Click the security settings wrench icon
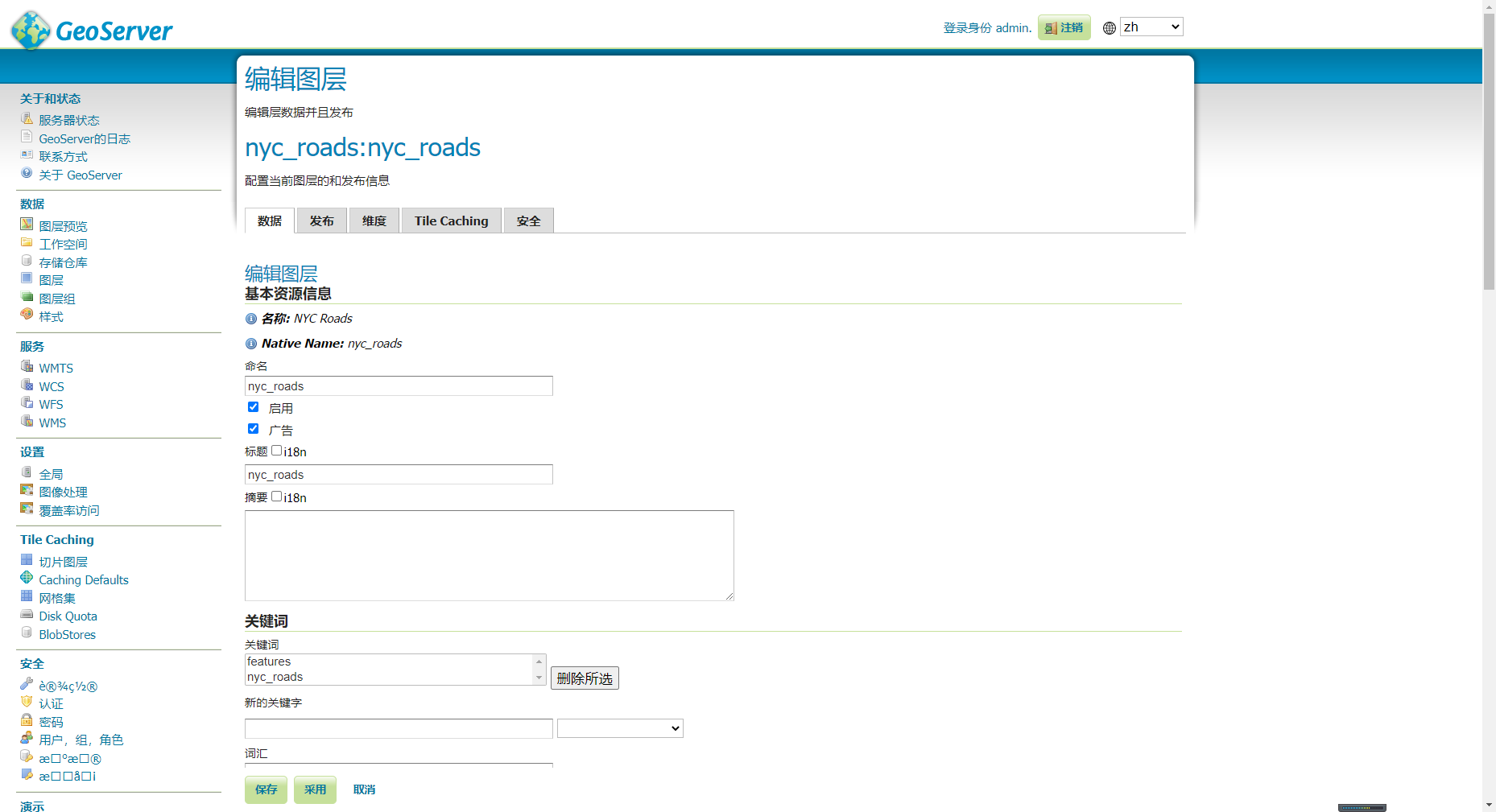1496x812 pixels. click(x=27, y=684)
